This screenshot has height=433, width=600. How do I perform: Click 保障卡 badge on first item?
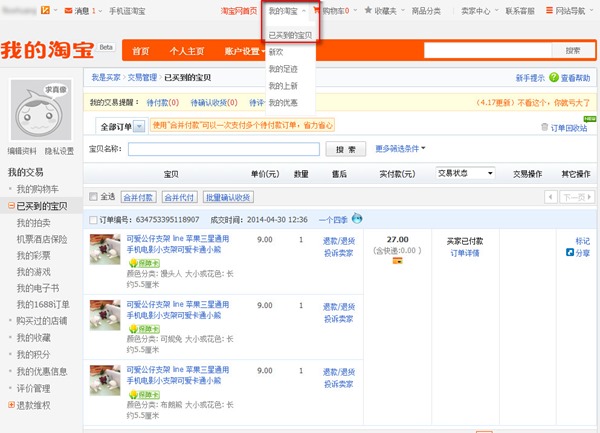tap(145, 263)
